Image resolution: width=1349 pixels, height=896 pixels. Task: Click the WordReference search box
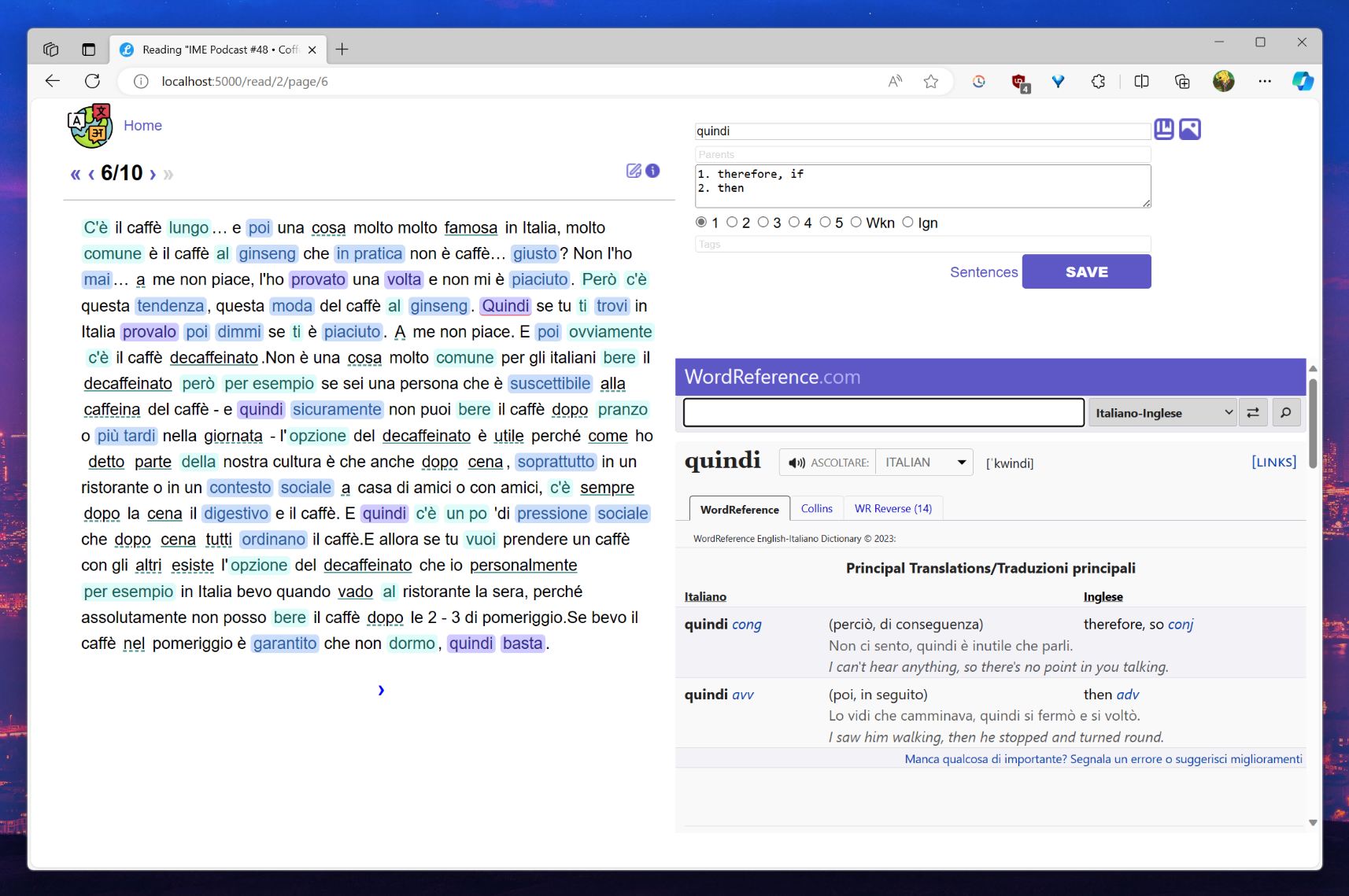pos(884,412)
